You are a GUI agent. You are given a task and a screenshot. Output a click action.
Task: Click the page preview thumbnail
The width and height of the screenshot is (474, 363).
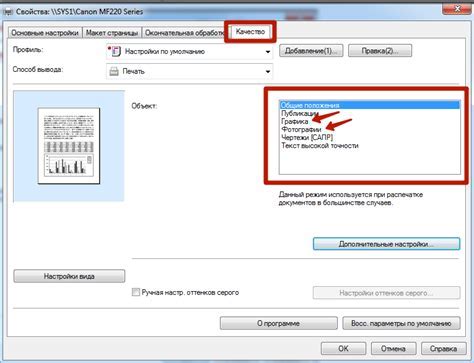tap(69, 146)
